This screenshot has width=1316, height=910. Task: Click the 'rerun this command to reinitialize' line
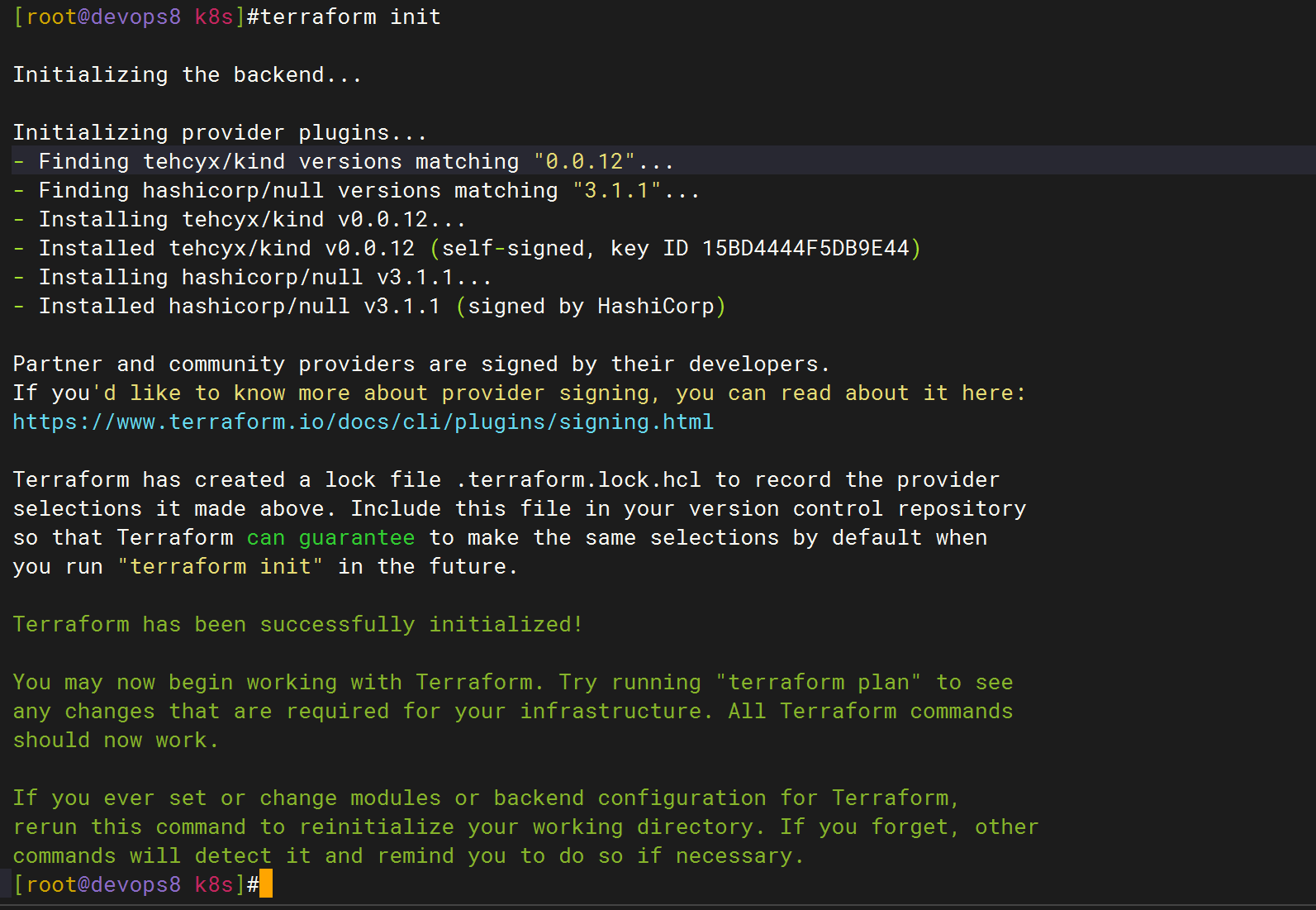point(525,827)
